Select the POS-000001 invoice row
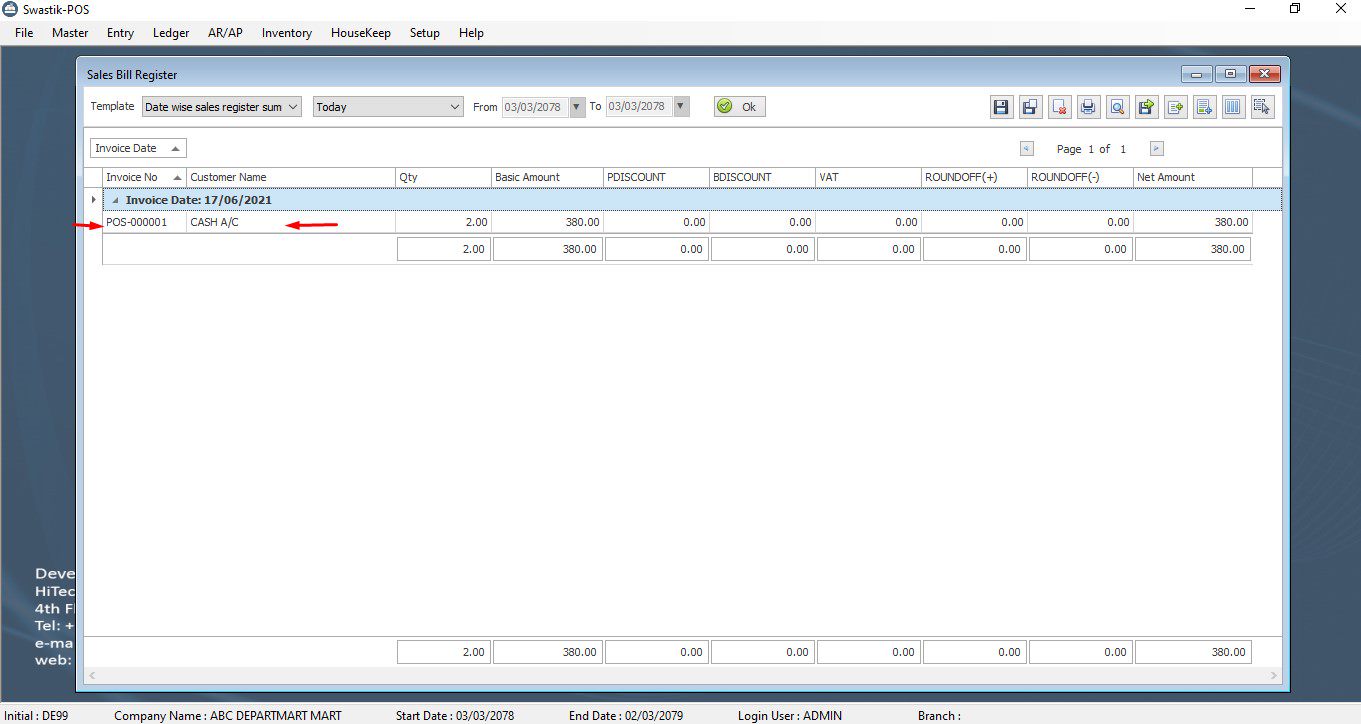This screenshot has width=1361, height=724. [x=137, y=222]
